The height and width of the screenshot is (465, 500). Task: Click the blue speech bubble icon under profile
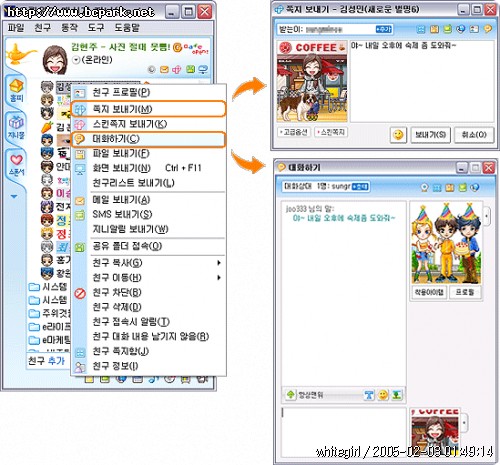203,69
